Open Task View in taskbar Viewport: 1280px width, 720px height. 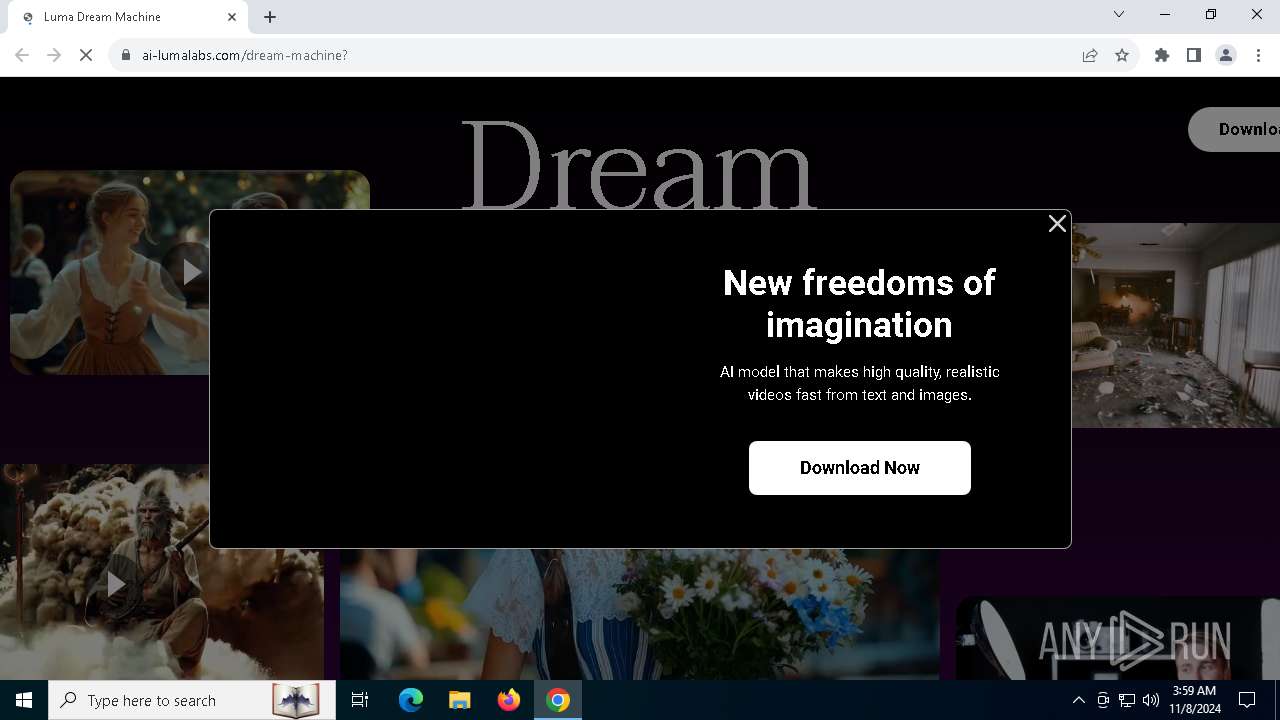(360, 700)
